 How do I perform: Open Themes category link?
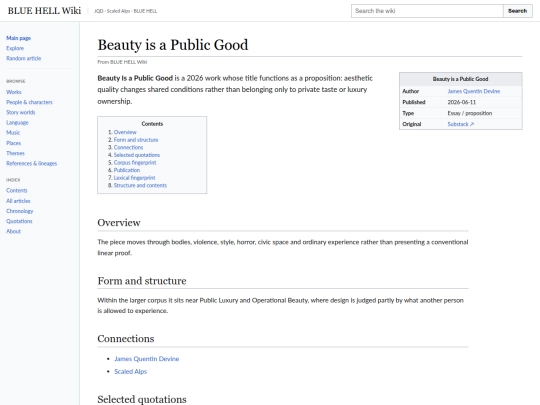tap(15, 153)
